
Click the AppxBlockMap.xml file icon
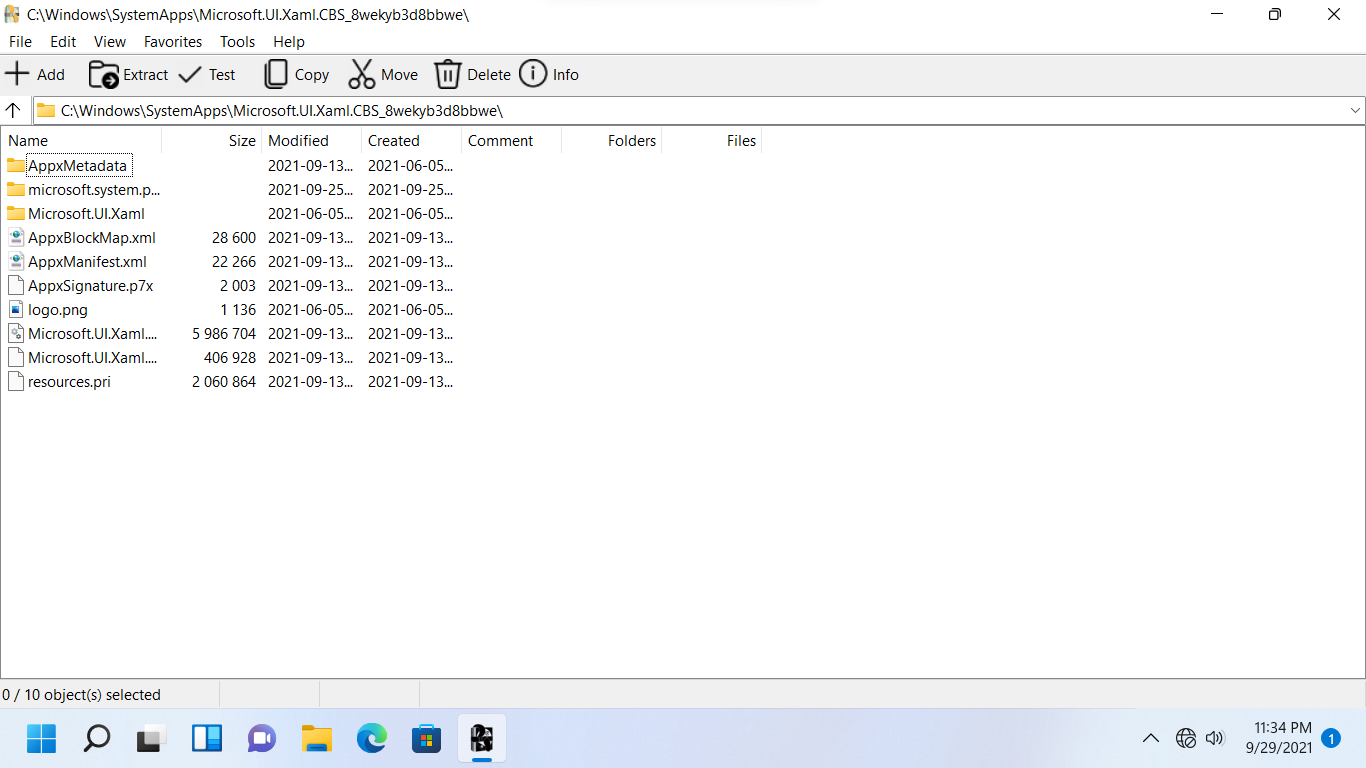[x=16, y=237]
